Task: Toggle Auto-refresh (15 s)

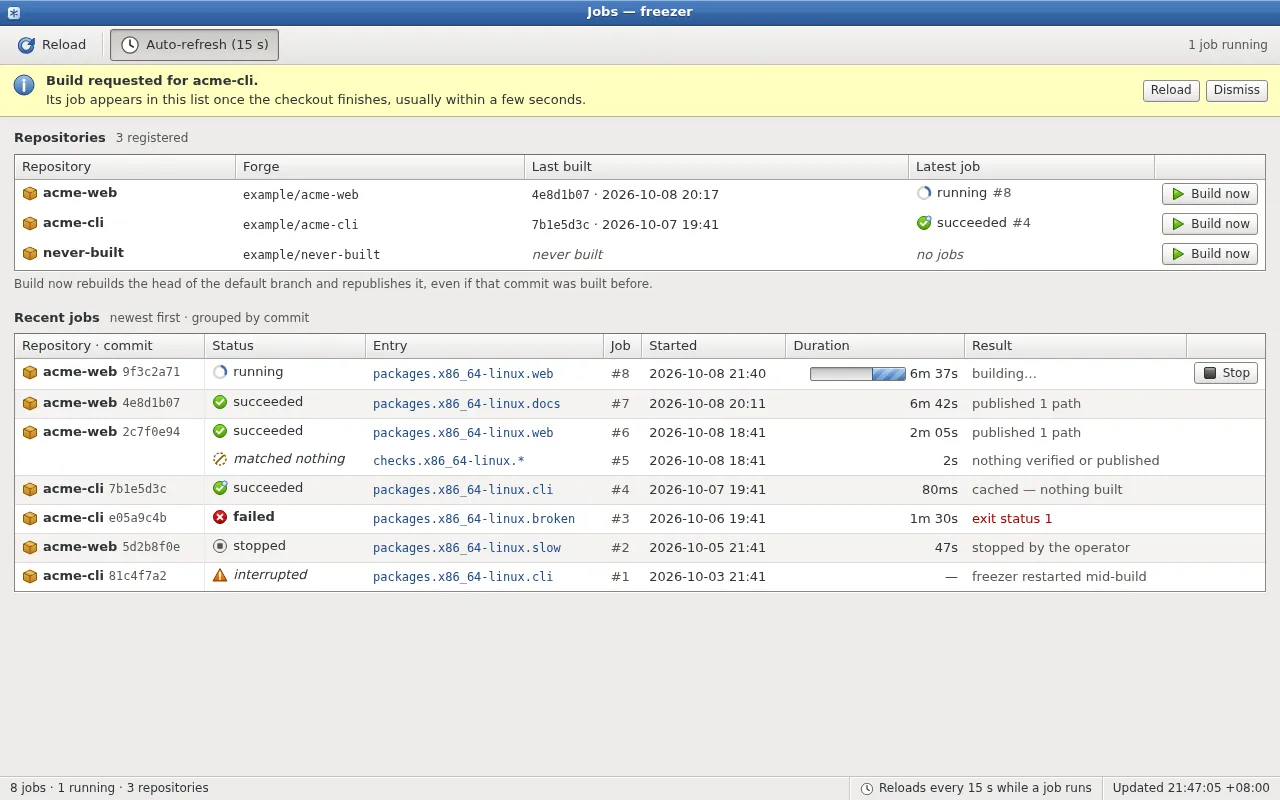Action: pos(194,45)
